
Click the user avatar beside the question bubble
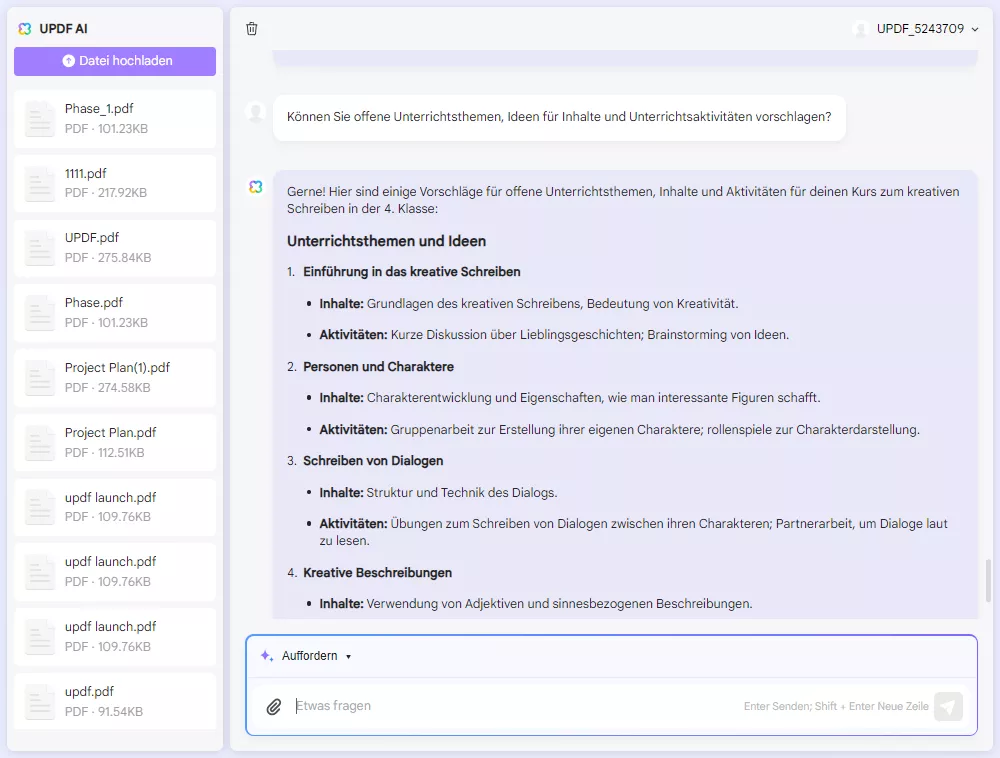pos(256,111)
